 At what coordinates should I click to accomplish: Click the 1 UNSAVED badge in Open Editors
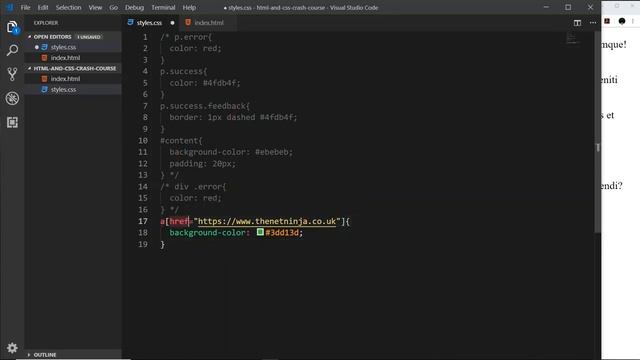pos(89,37)
